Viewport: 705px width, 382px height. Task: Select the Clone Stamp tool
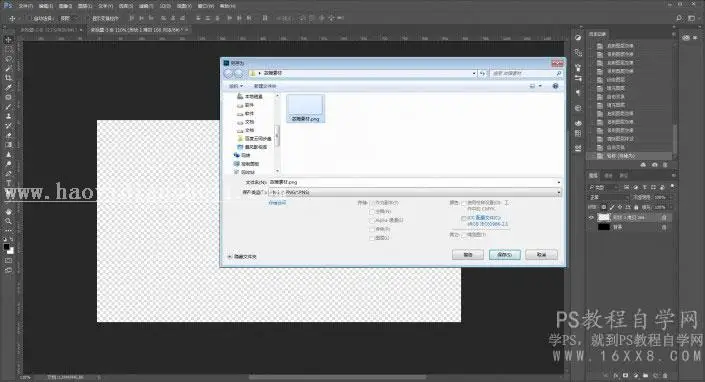pos(9,116)
